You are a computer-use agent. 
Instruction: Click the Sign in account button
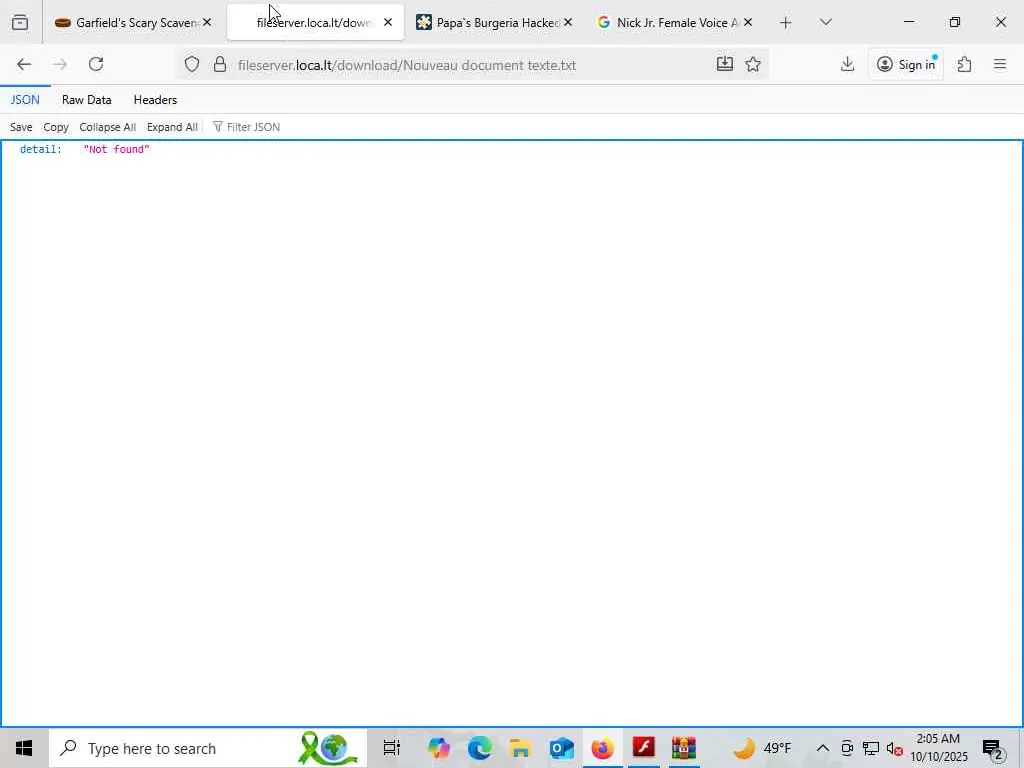click(906, 64)
